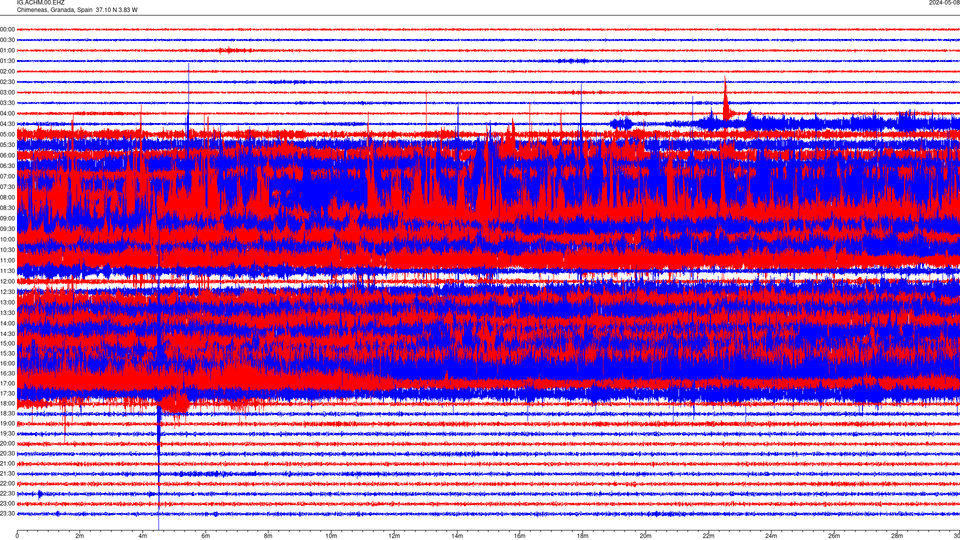Click the 20m tick label on x-axis
Viewport: 960px width, 540px height.
pos(645,536)
